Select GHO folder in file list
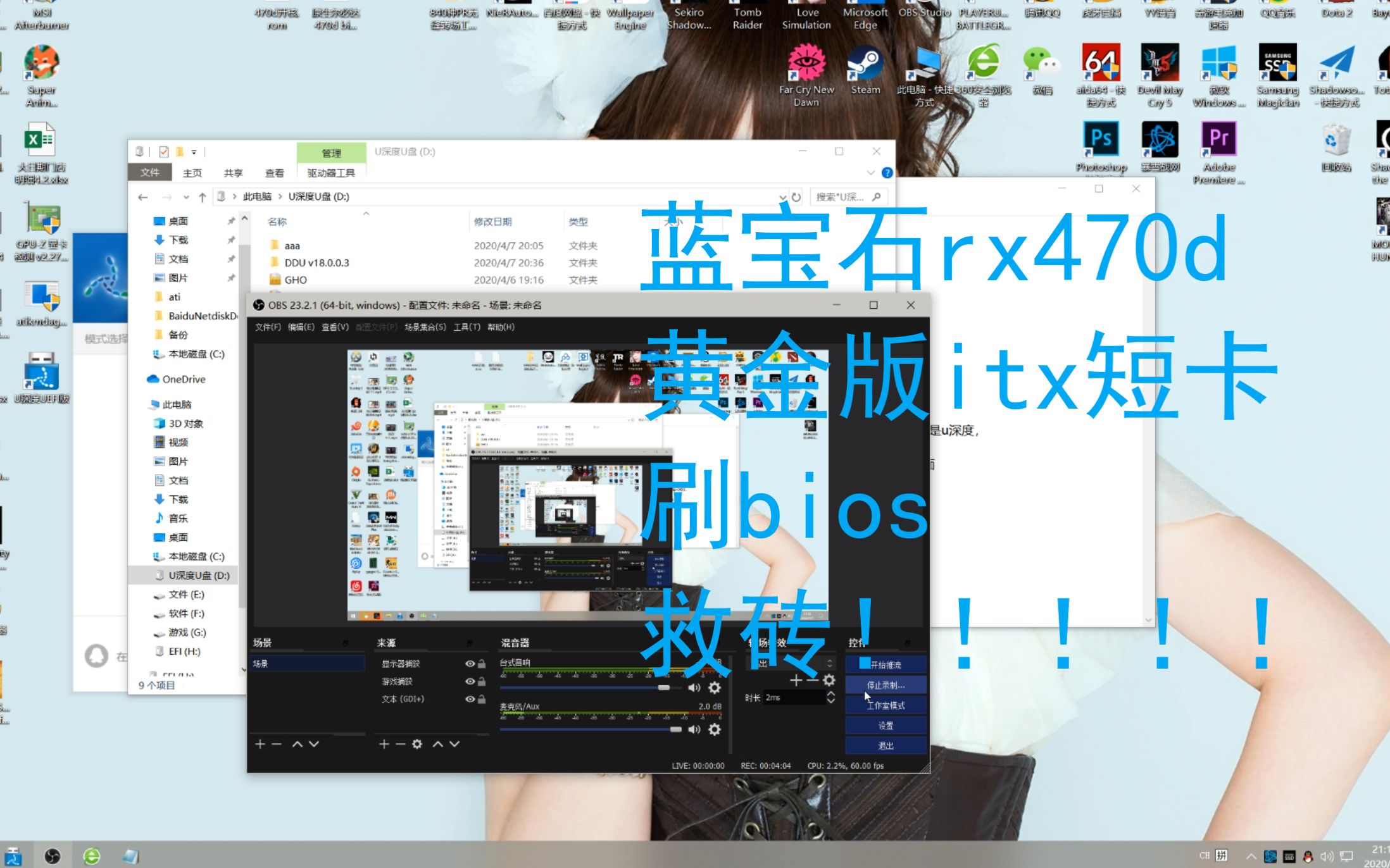1390x868 pixels. coord(296,280)
